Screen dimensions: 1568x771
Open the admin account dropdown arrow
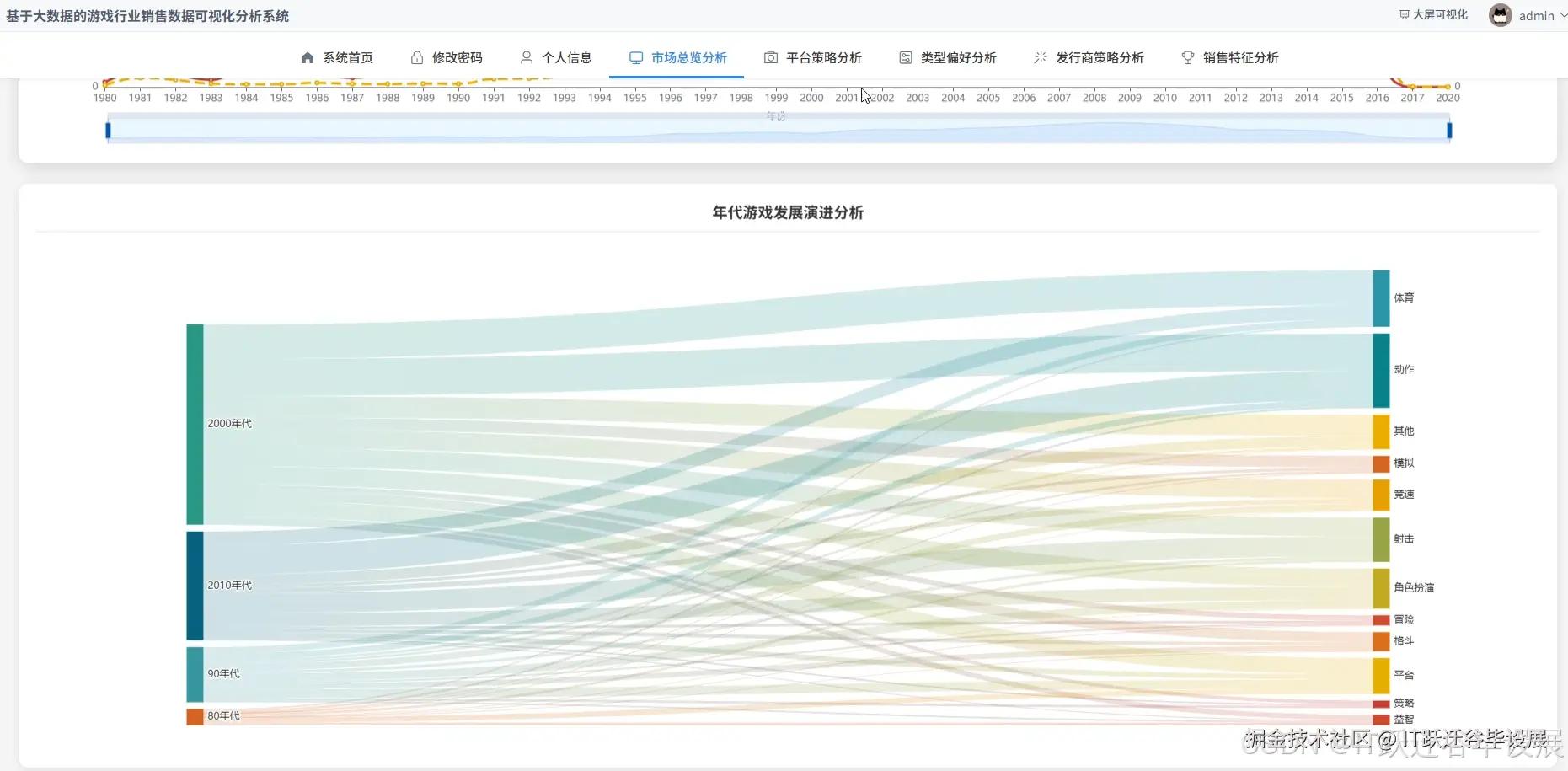[x=1563, y=16]
